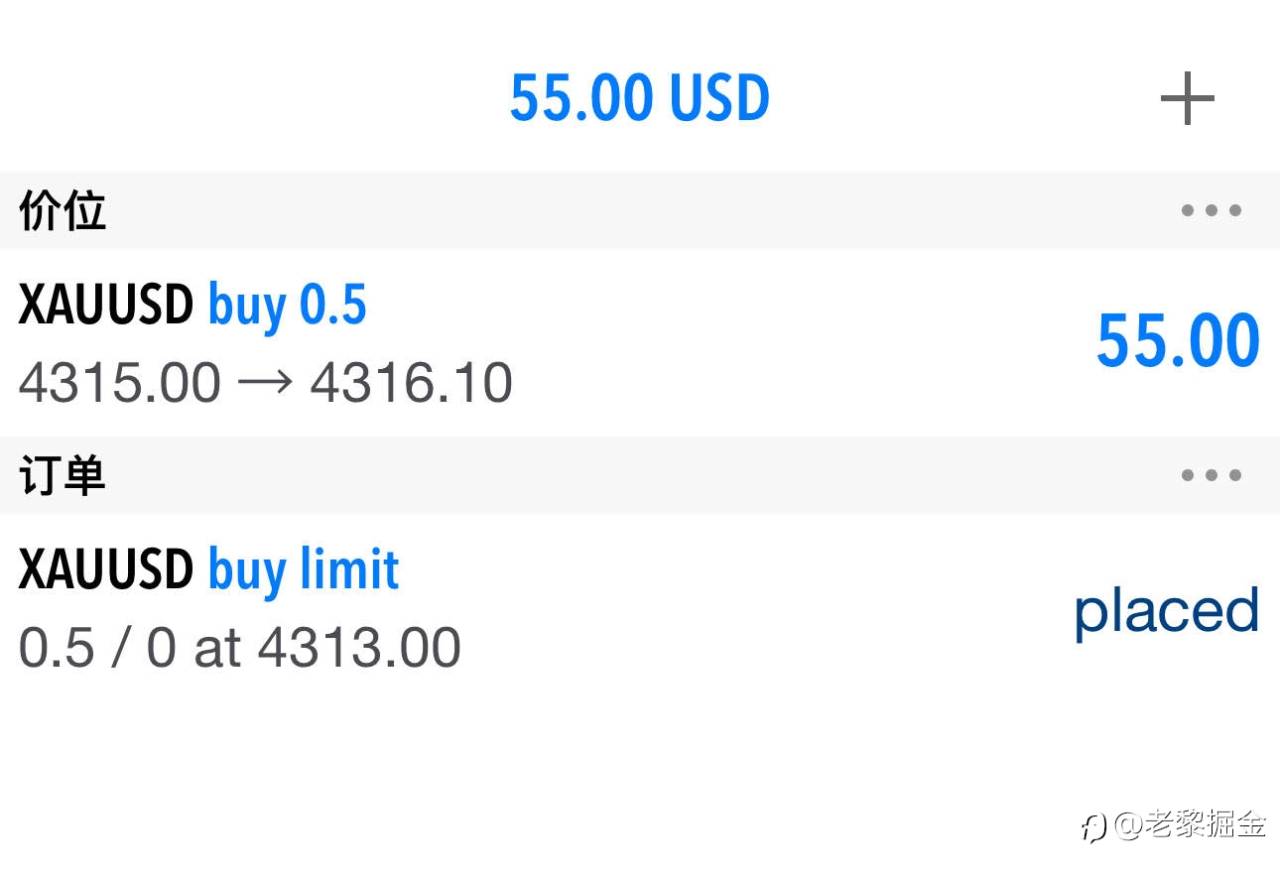Tap the placed order status
The image size is (1280, 876).
[1166, 611]
